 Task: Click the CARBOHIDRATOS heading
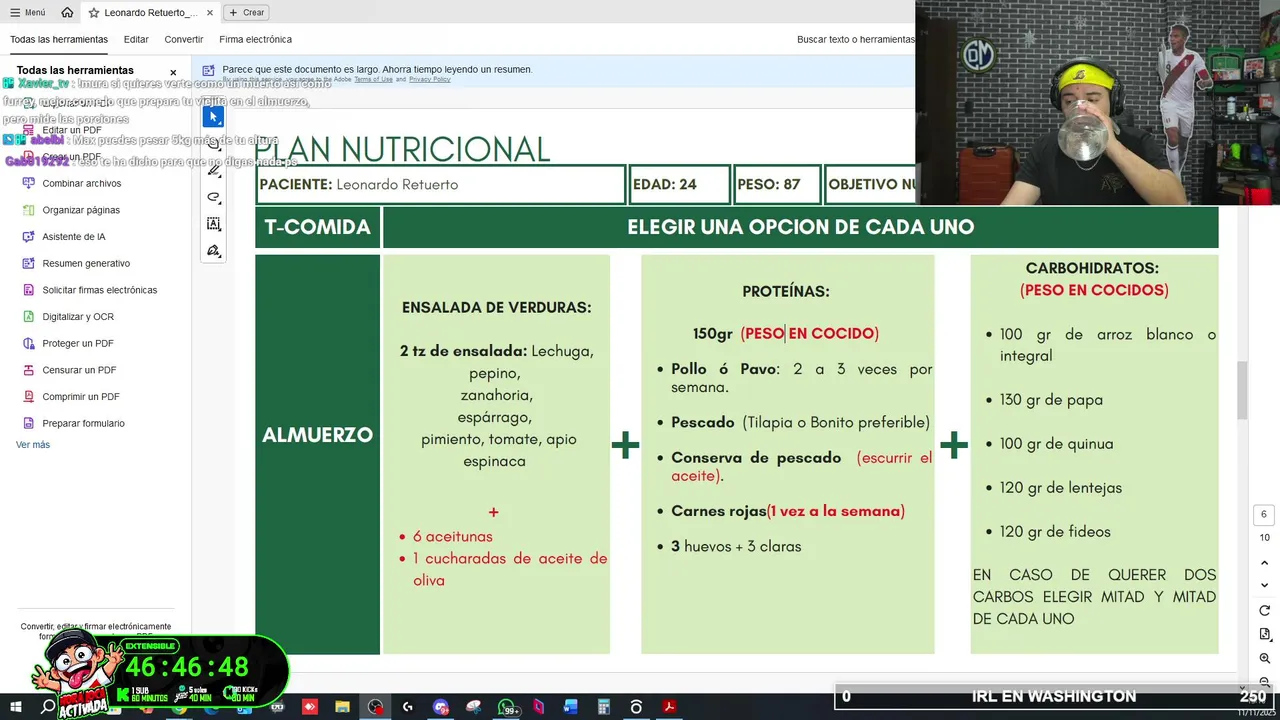(1092, 268)
